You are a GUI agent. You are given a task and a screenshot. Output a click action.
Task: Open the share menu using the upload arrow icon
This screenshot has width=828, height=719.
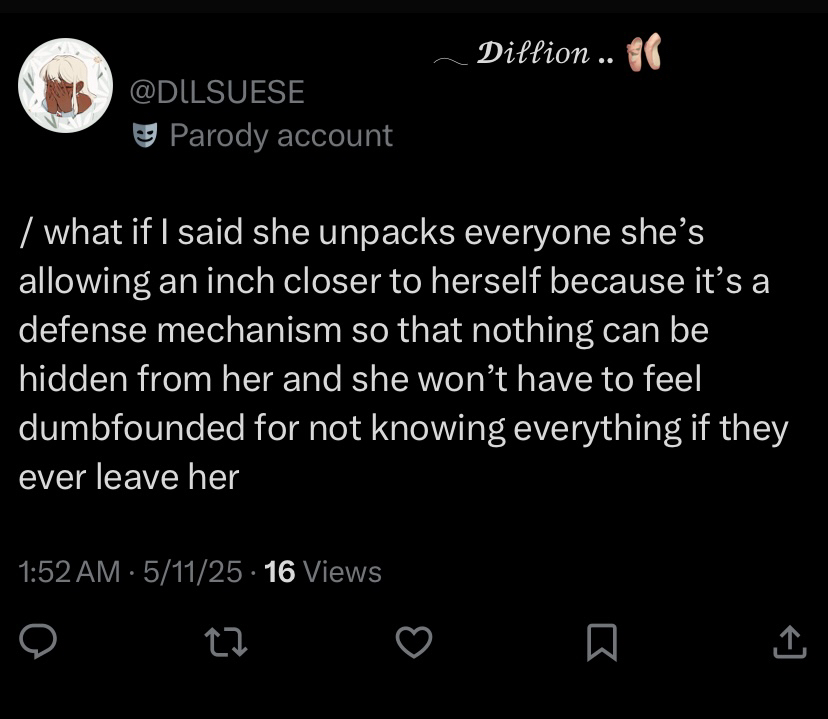coord(789,642)
